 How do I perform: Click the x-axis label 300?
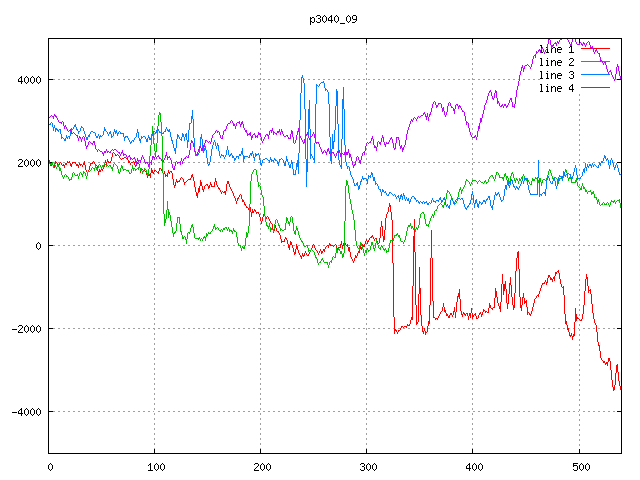point(368,467)
